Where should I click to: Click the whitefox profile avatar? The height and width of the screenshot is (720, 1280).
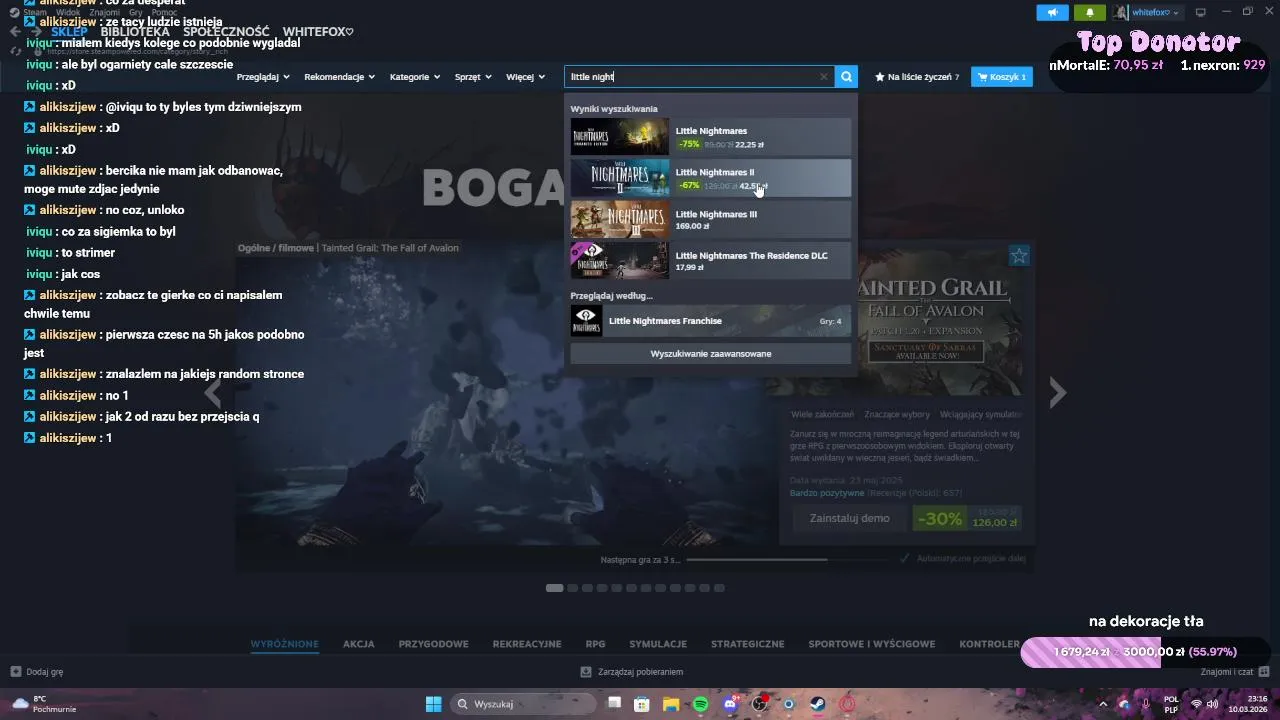(1120, 12)
